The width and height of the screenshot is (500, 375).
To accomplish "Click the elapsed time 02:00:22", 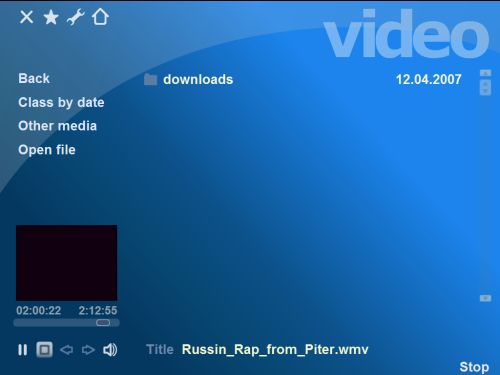I will [x=39, y=311].
